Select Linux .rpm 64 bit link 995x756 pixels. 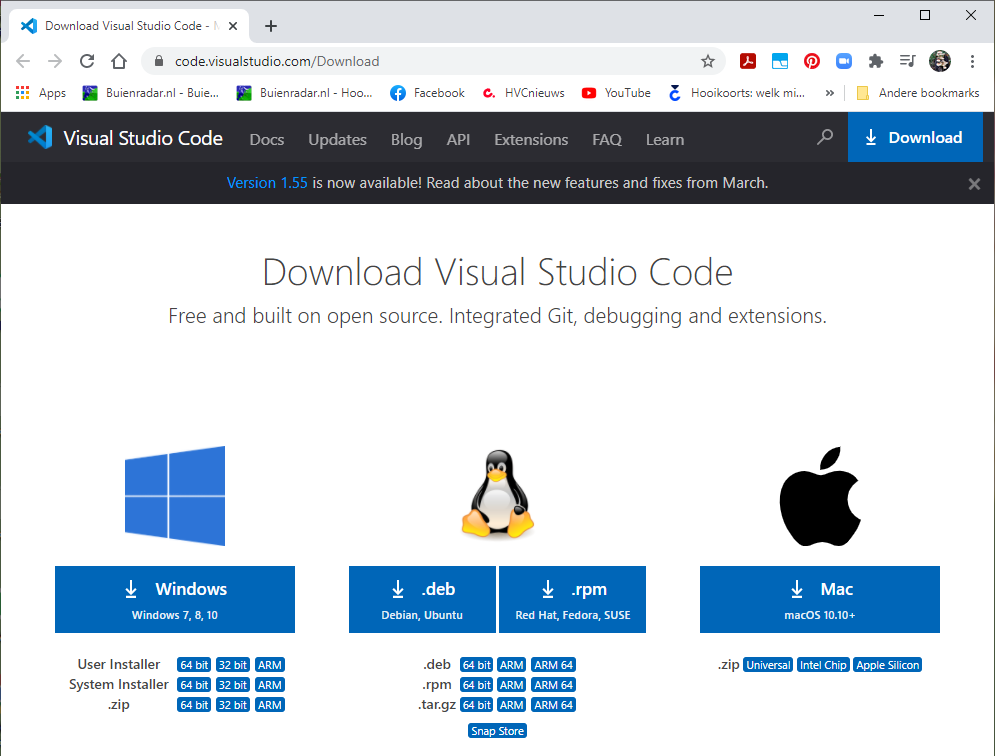[x=477, y=685]
